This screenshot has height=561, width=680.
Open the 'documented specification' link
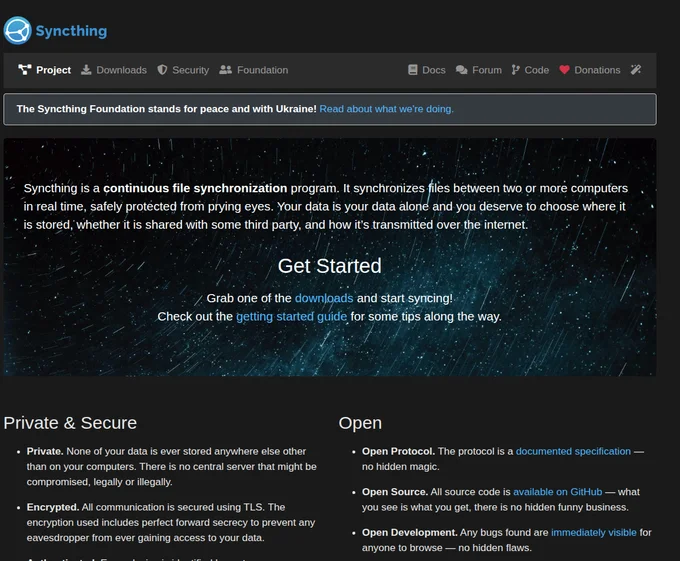pos(573,451)
